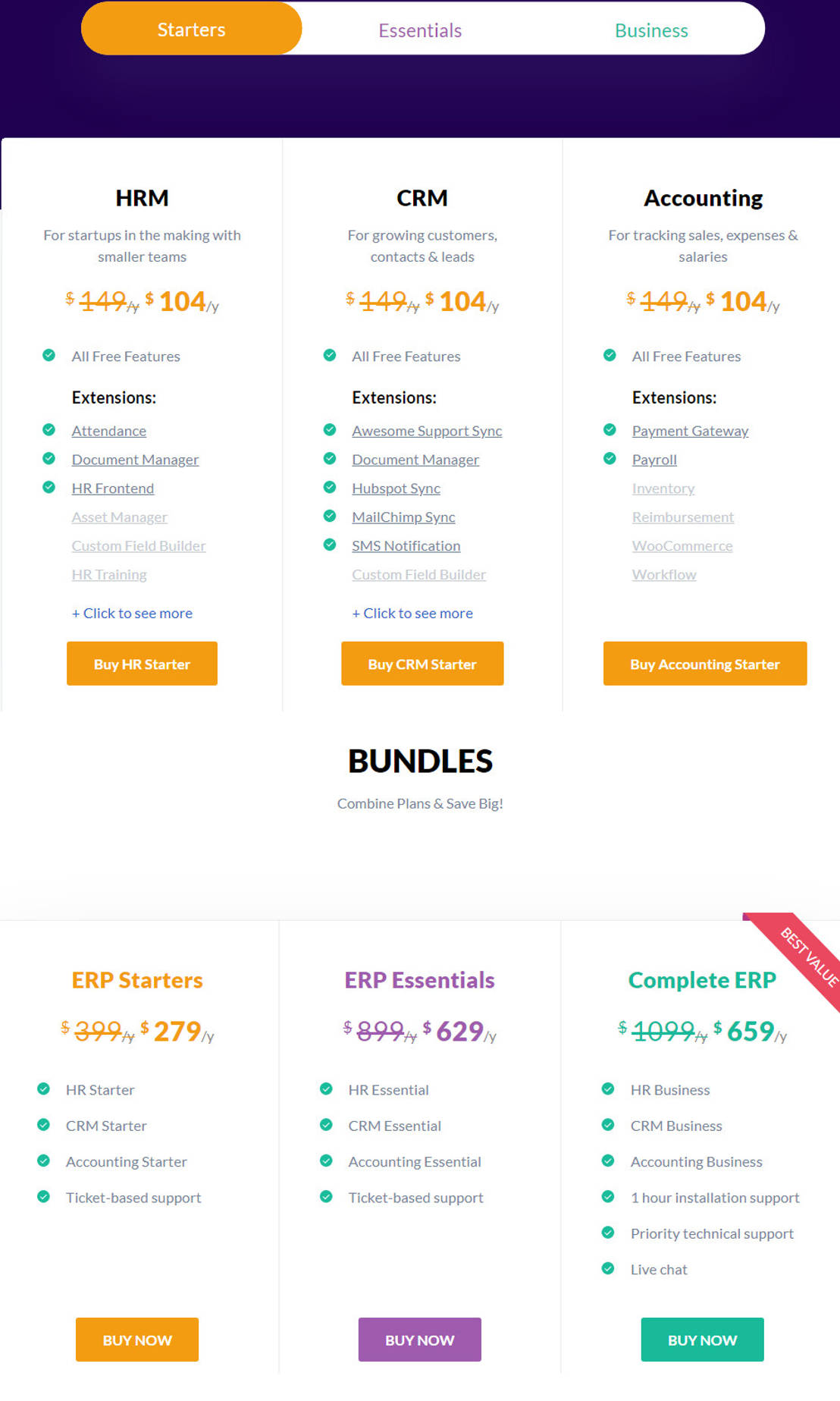This screenshot has height=1401, width=840.
Task: Expand HRM list with Click to see more
Action: coord(132,613)
